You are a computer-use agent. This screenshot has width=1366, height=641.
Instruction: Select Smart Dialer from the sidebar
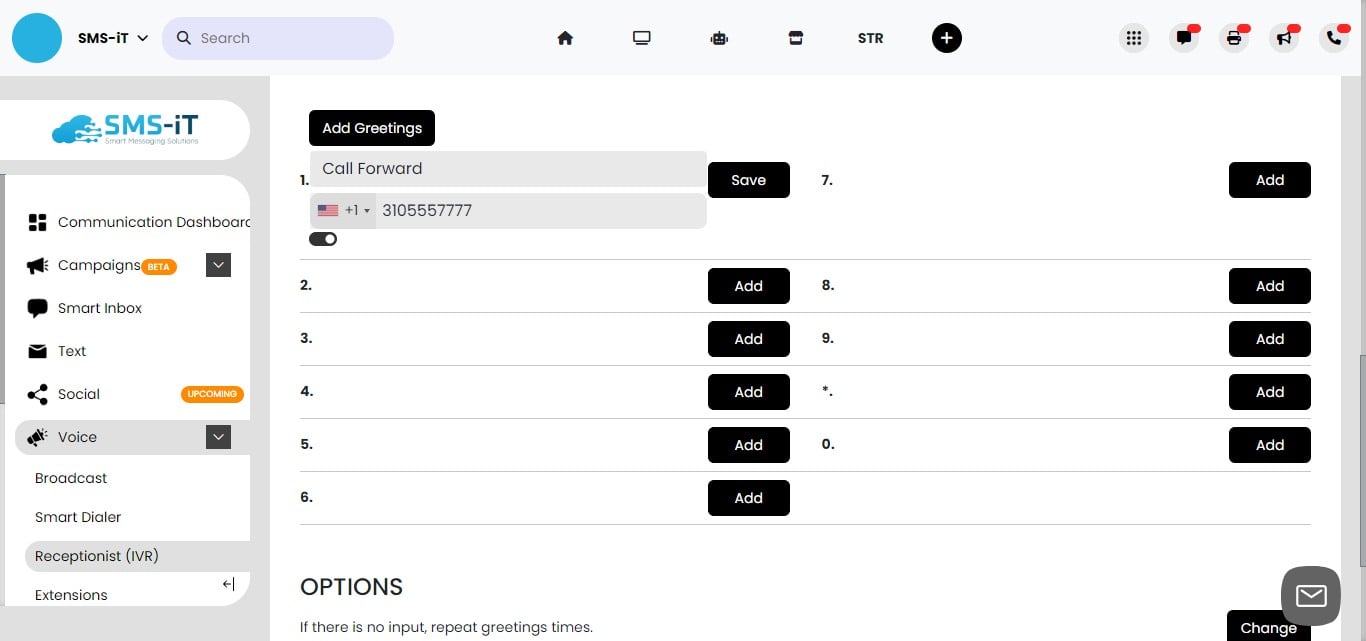[x=78, y=517]
